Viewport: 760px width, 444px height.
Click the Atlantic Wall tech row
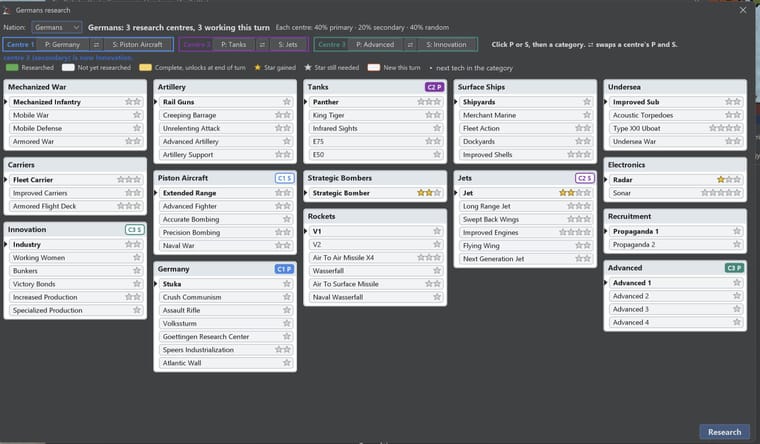tap(226, 363)
